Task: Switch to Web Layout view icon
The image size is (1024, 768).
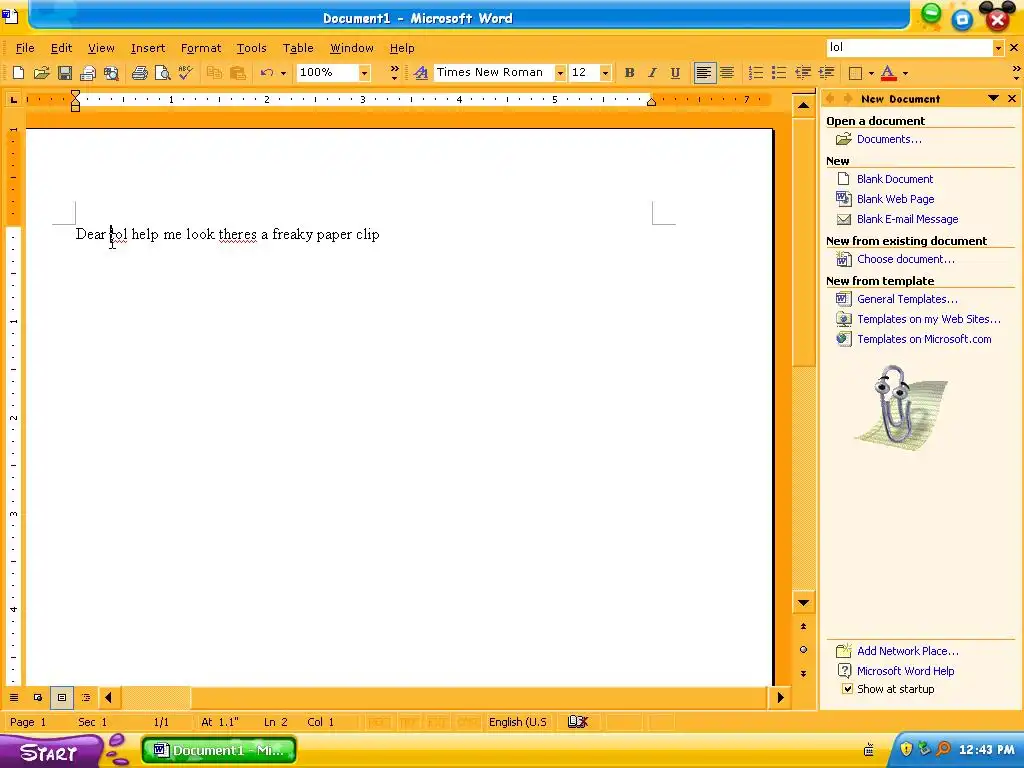Action: (38, 697)
